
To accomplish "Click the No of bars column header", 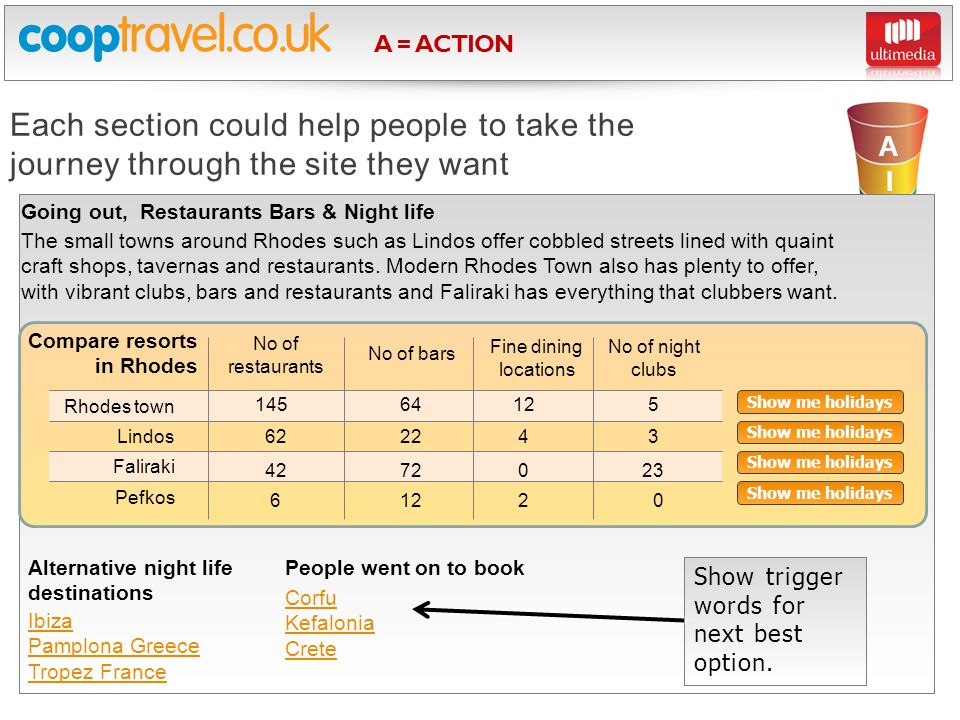I will point(411,354).
